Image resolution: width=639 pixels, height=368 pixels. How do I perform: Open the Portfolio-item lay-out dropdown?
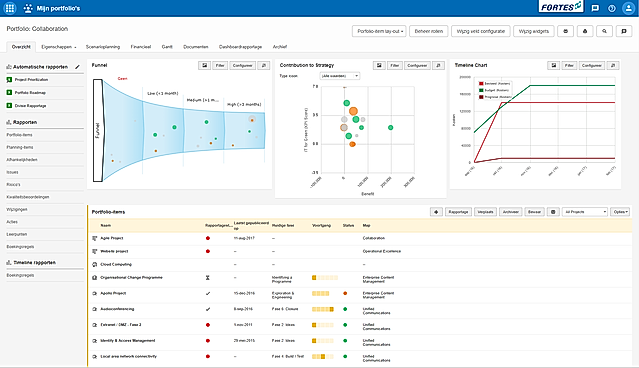pos(379,31)
